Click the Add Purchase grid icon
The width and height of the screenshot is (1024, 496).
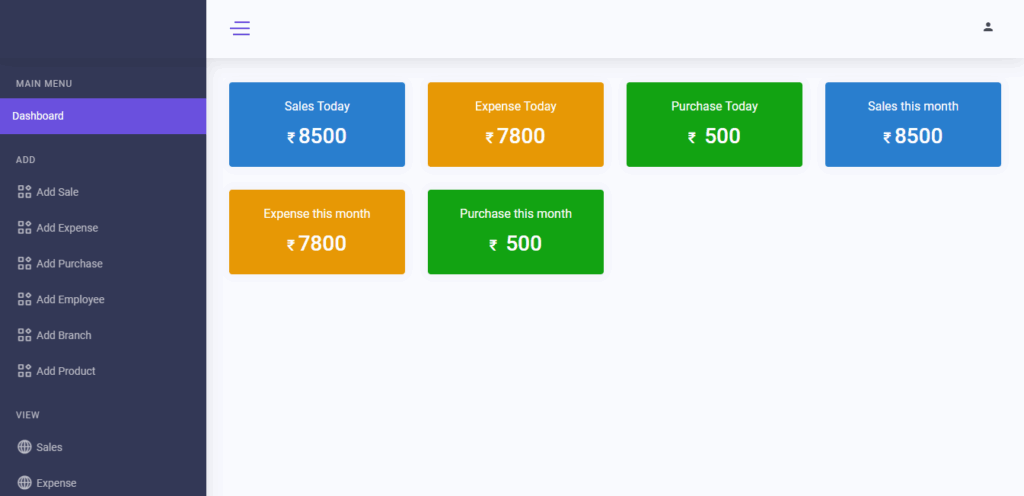25,264
